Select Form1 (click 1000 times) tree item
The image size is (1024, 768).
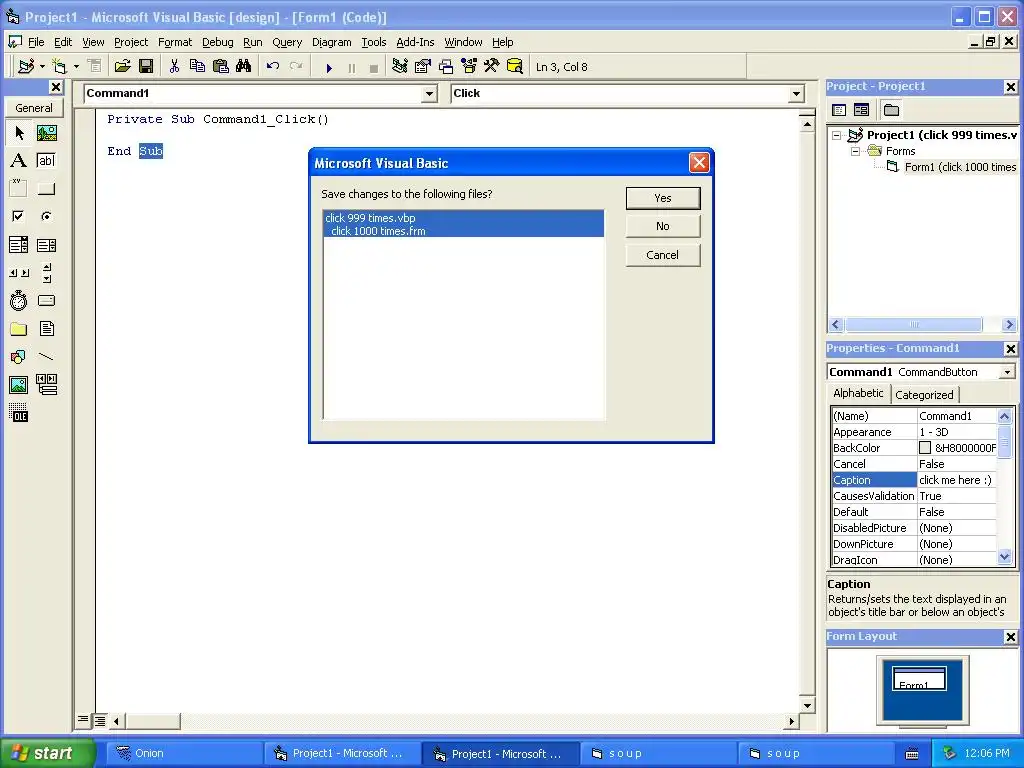(x=960, y=167)
